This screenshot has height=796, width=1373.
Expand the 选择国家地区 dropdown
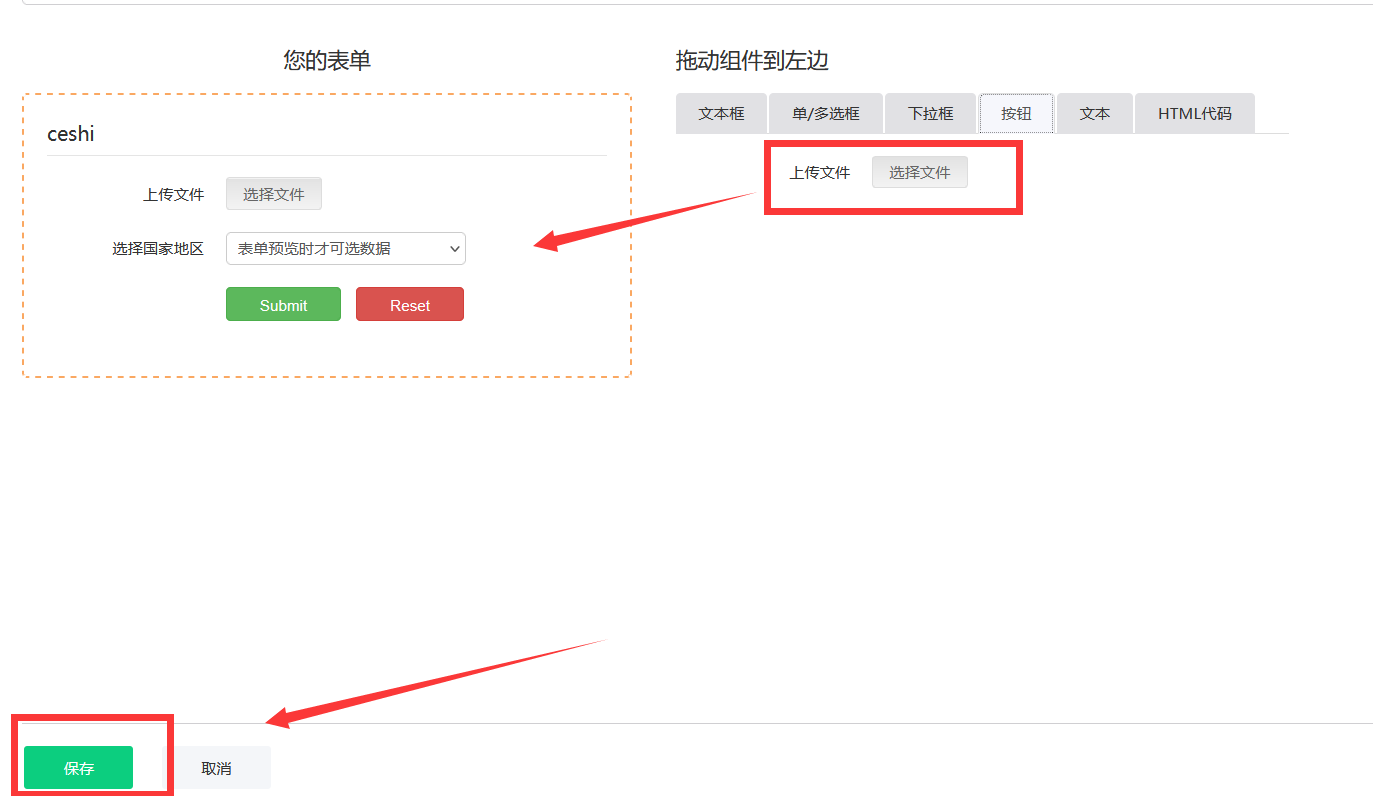coord(346,249)
